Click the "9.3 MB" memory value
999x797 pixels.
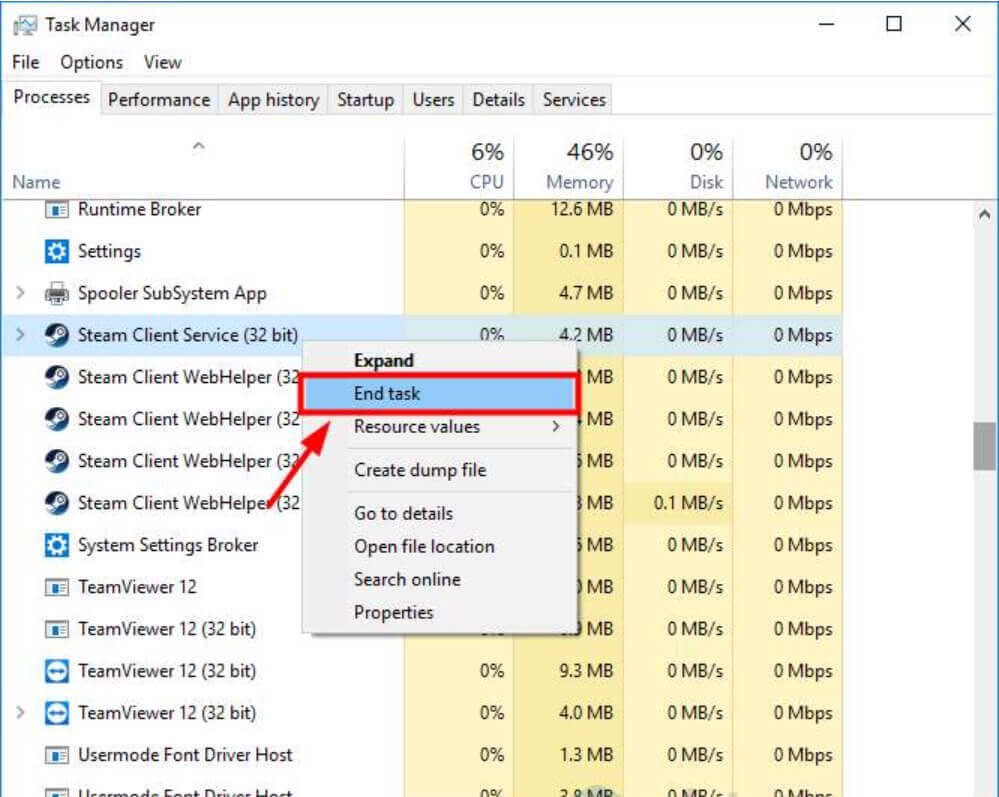(586, 671)
